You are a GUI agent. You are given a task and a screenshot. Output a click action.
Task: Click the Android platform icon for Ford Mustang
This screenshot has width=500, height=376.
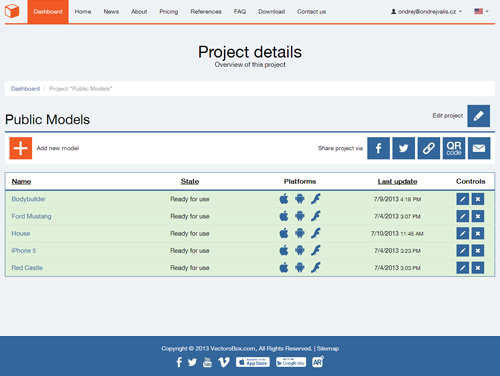point(300,216)
